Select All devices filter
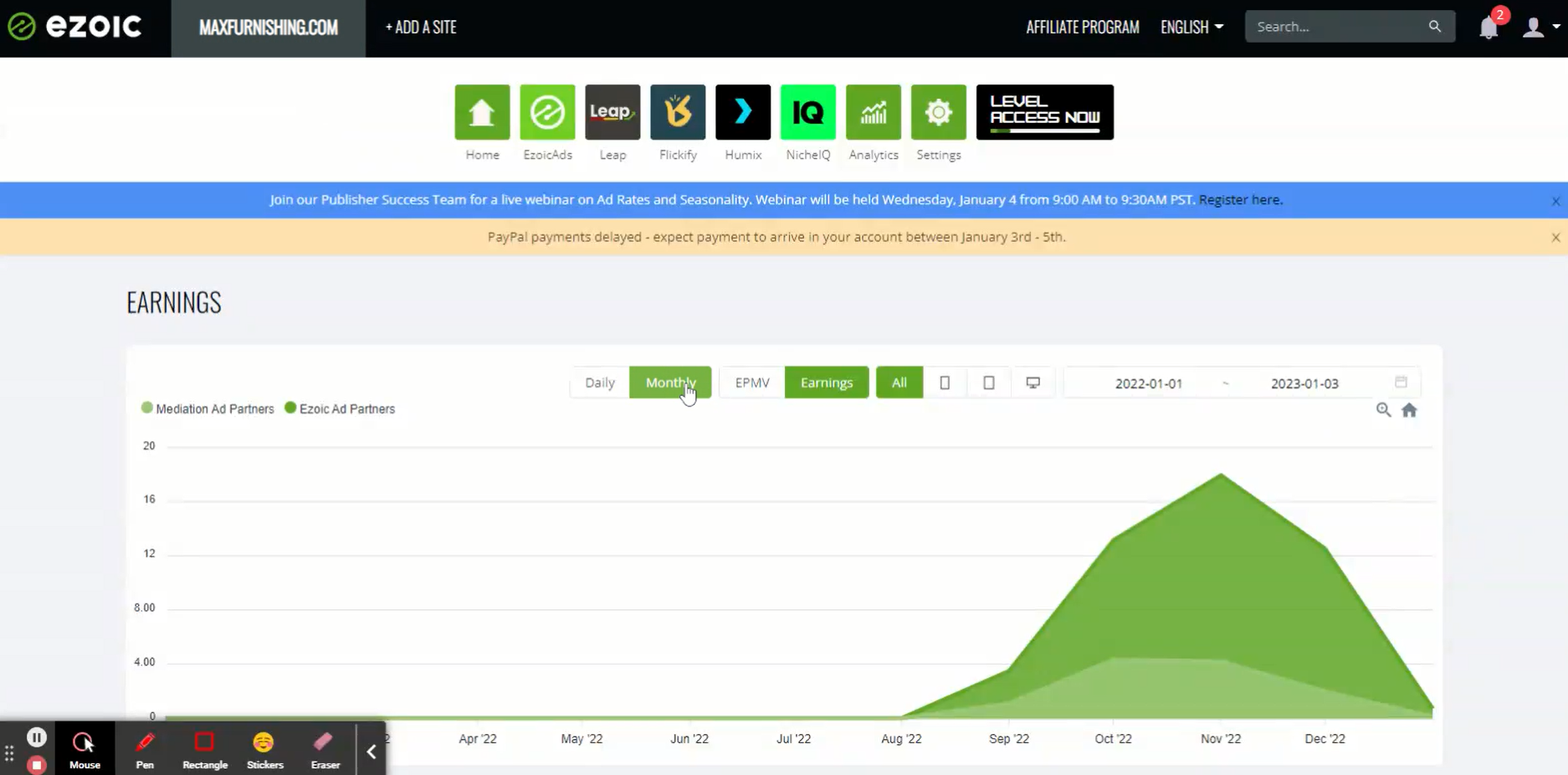The image size is (1568, 775). [899, 382]
